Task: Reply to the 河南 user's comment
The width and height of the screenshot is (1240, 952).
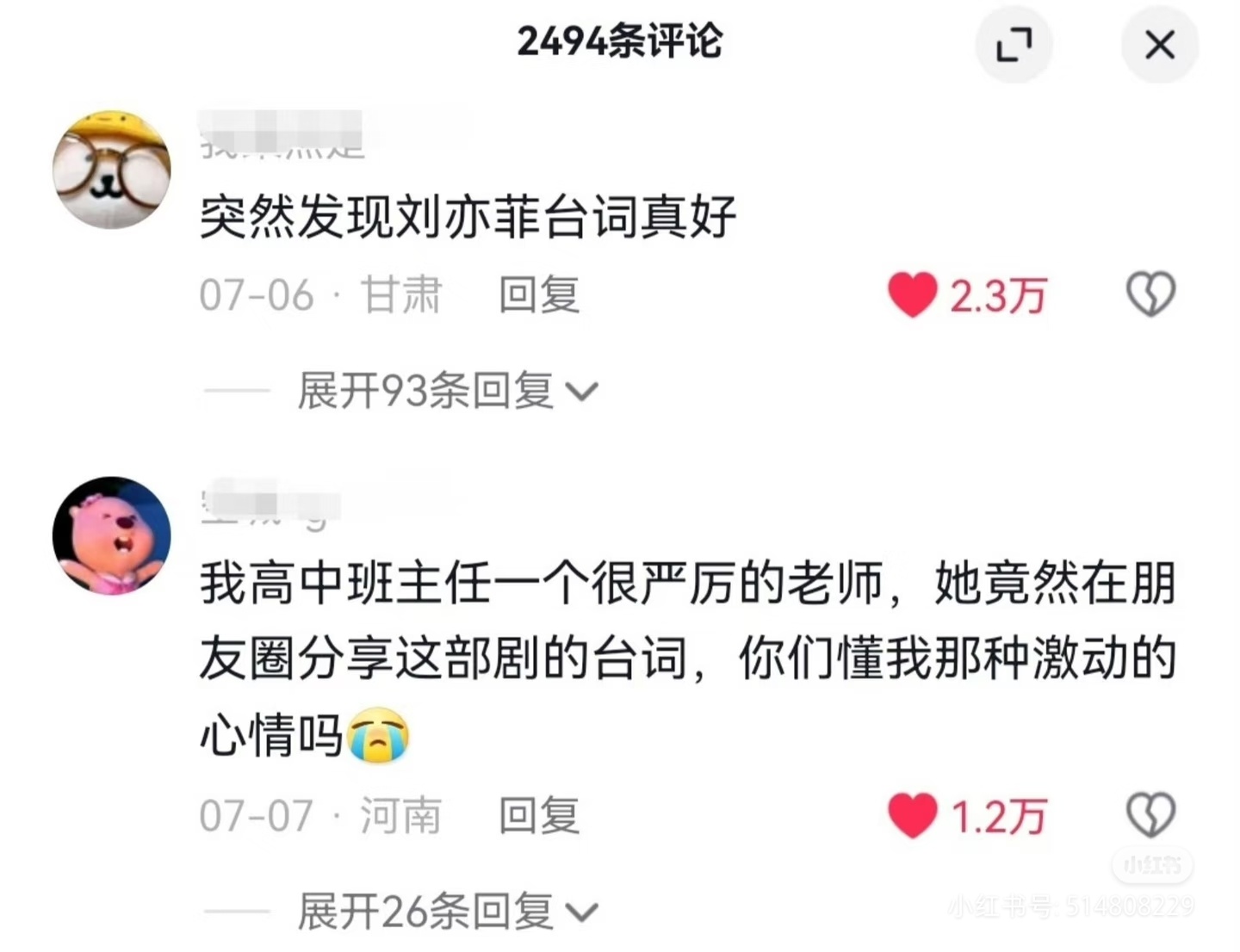Action: coord(539,815)
